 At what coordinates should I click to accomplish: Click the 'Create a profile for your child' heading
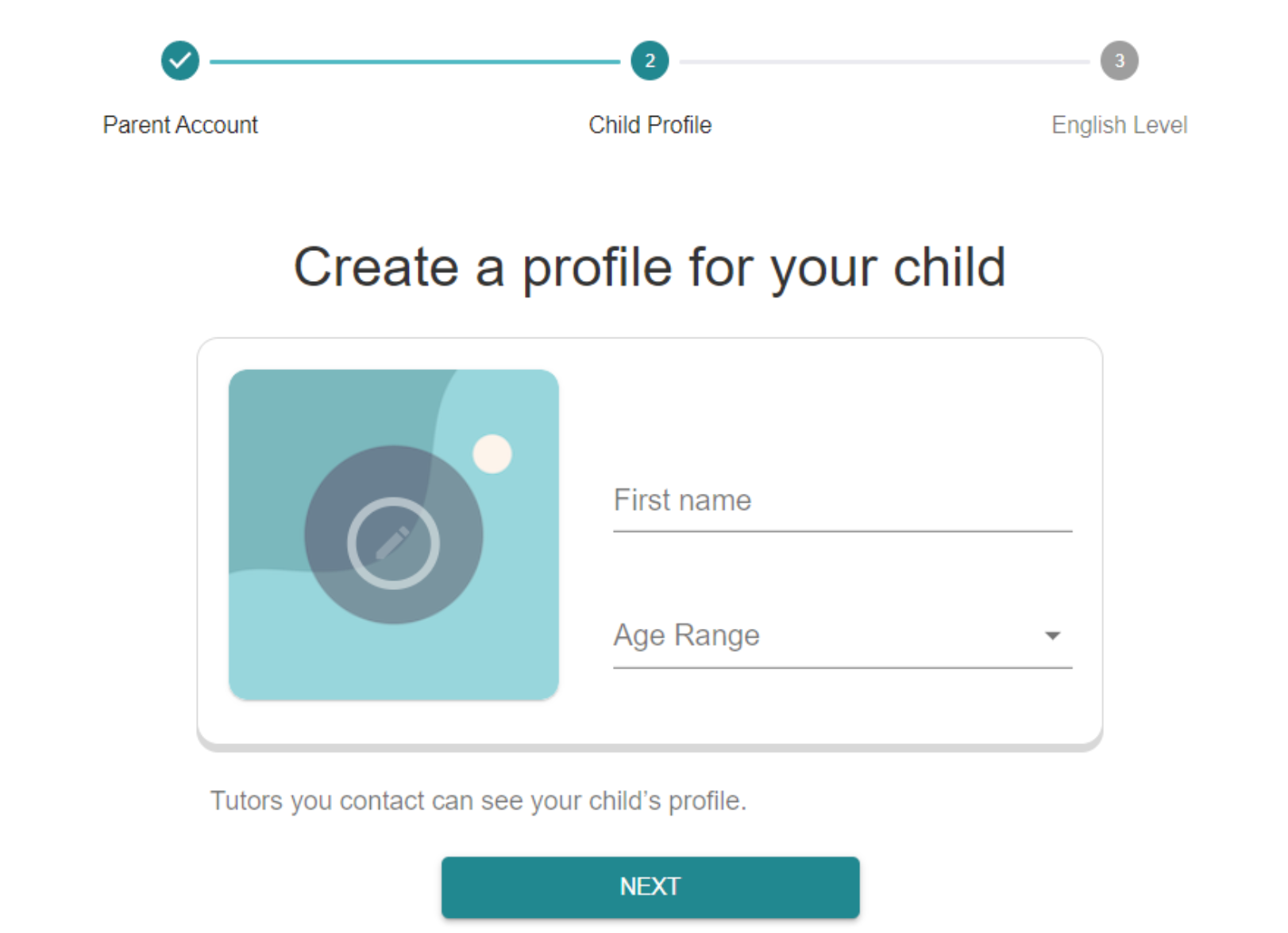click(650, 267)
